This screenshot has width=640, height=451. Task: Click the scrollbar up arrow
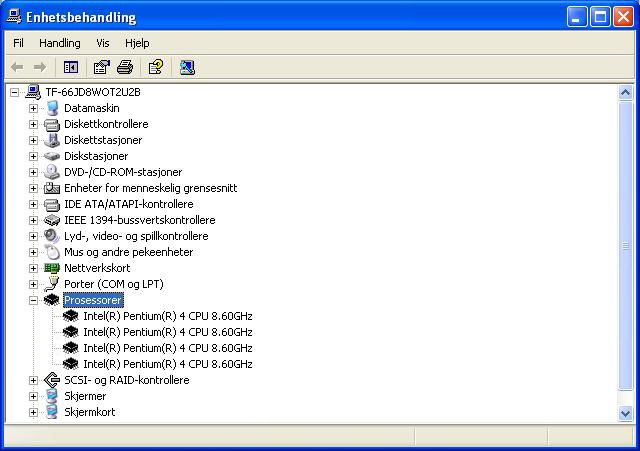pyautogui.click(x=625, y=93)
